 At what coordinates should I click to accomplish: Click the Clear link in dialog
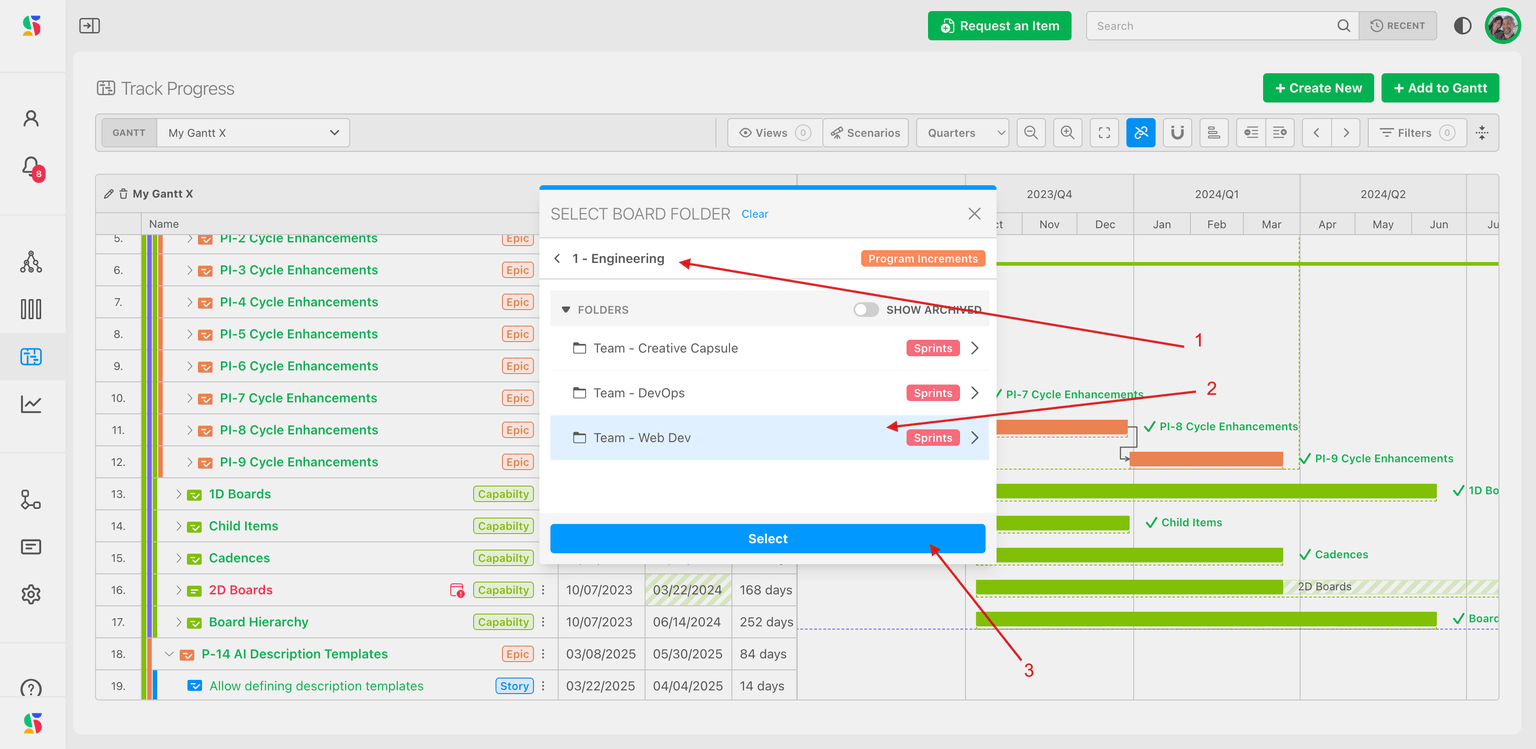click(x=755, y=214)
